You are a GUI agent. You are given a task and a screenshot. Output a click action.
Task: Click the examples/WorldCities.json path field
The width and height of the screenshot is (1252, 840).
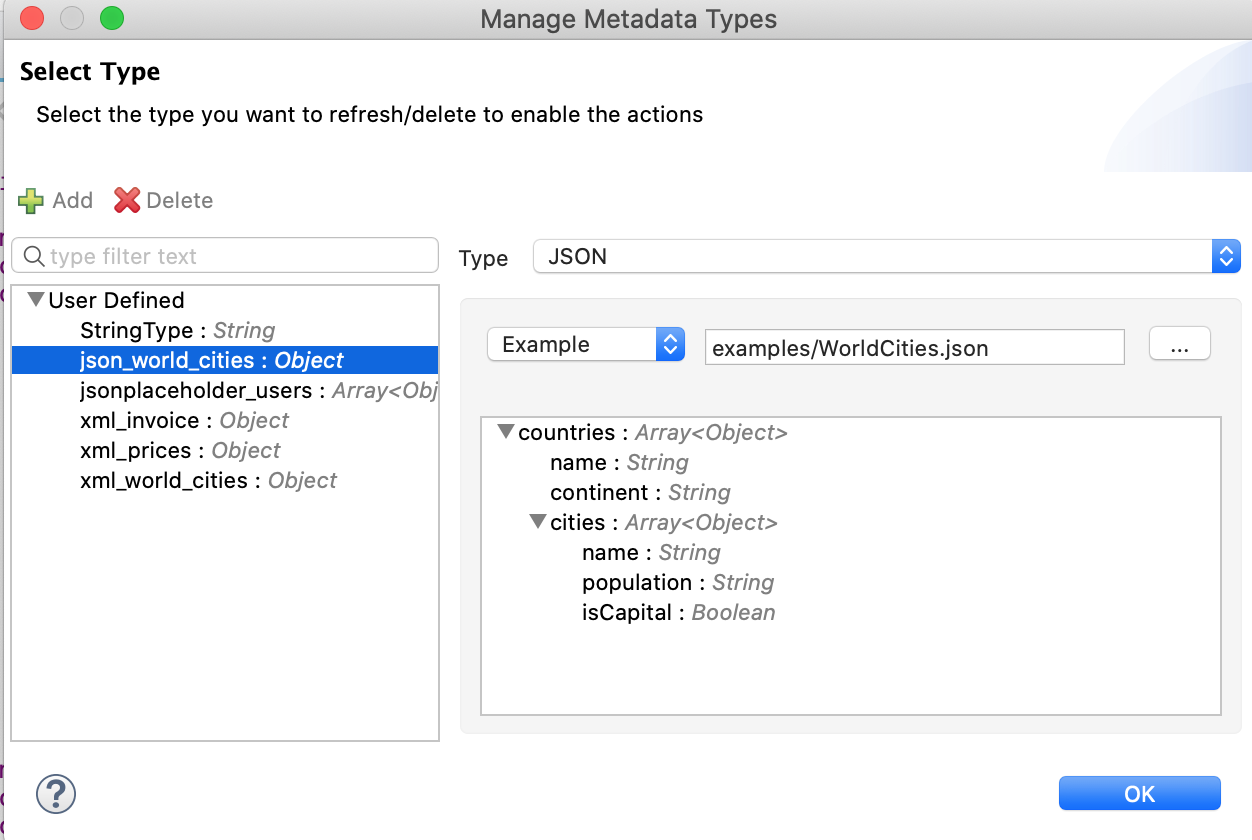914,348
